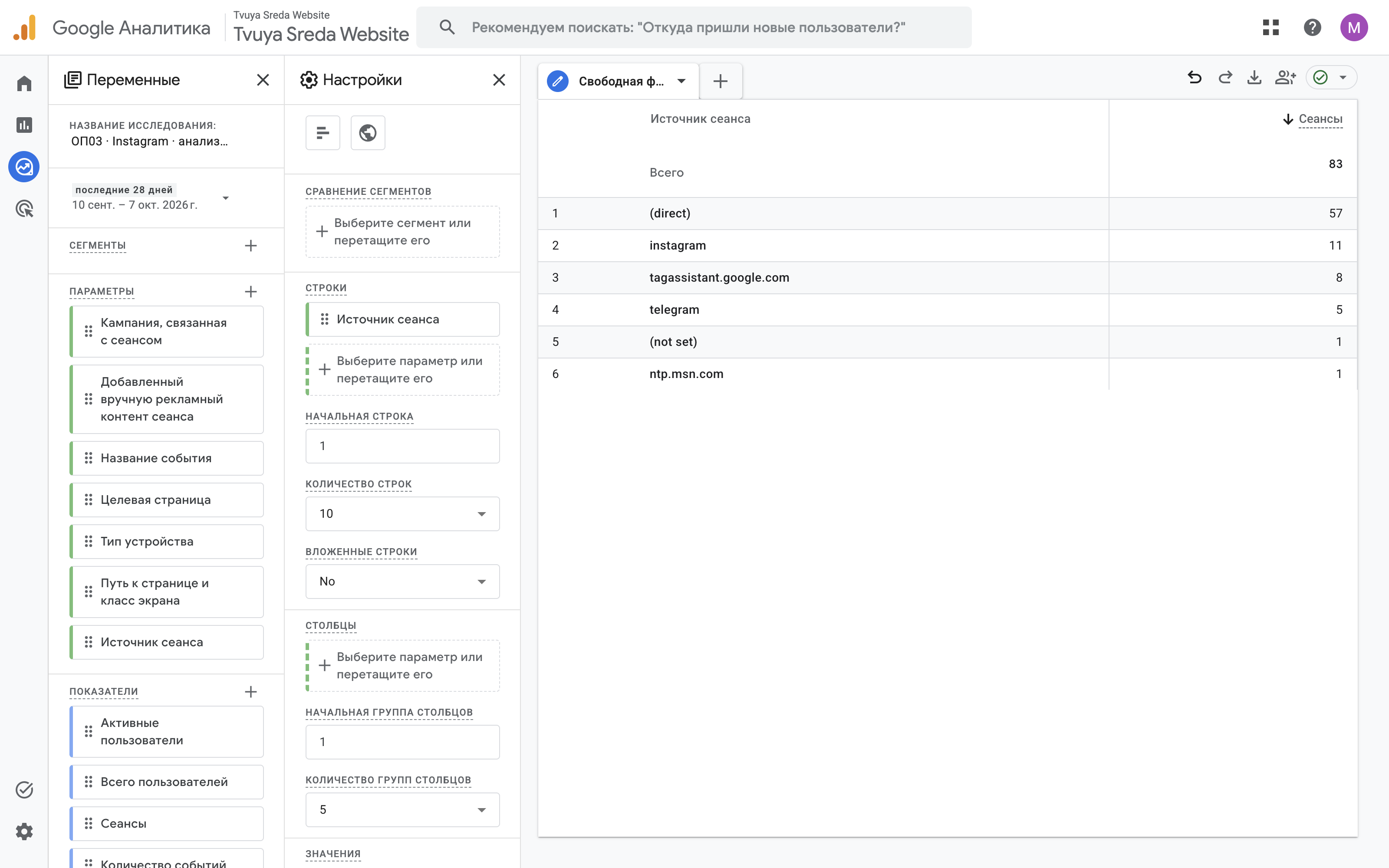
Task: Click the Выберите сегмент drop zone
Action: tap(402, 231)
